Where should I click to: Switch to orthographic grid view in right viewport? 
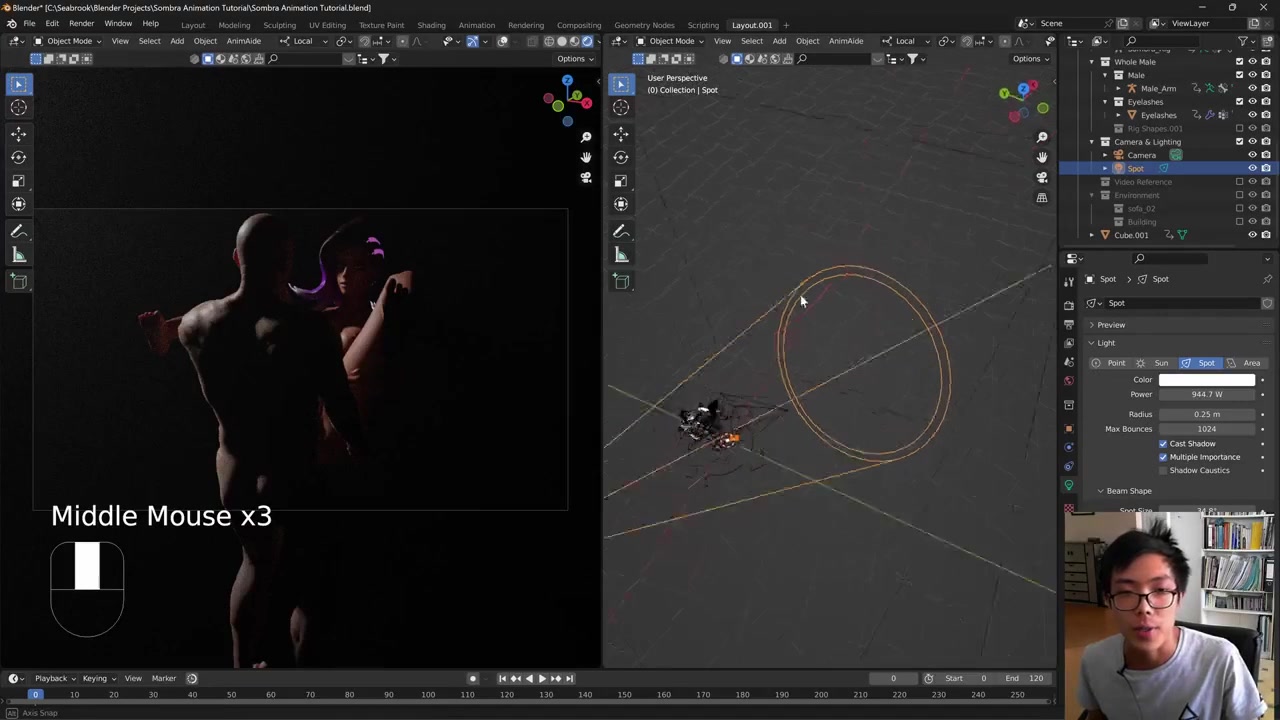coord(1042,198)
